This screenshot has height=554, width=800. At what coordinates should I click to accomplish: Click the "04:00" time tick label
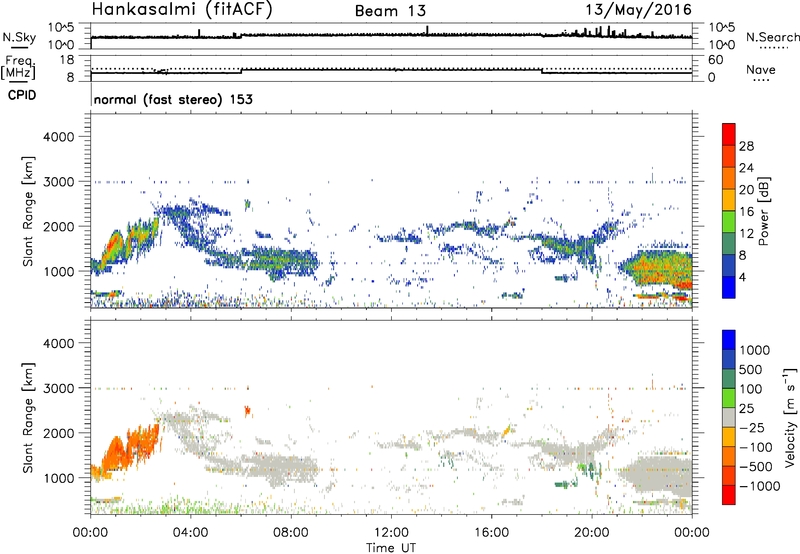[190, 533]
